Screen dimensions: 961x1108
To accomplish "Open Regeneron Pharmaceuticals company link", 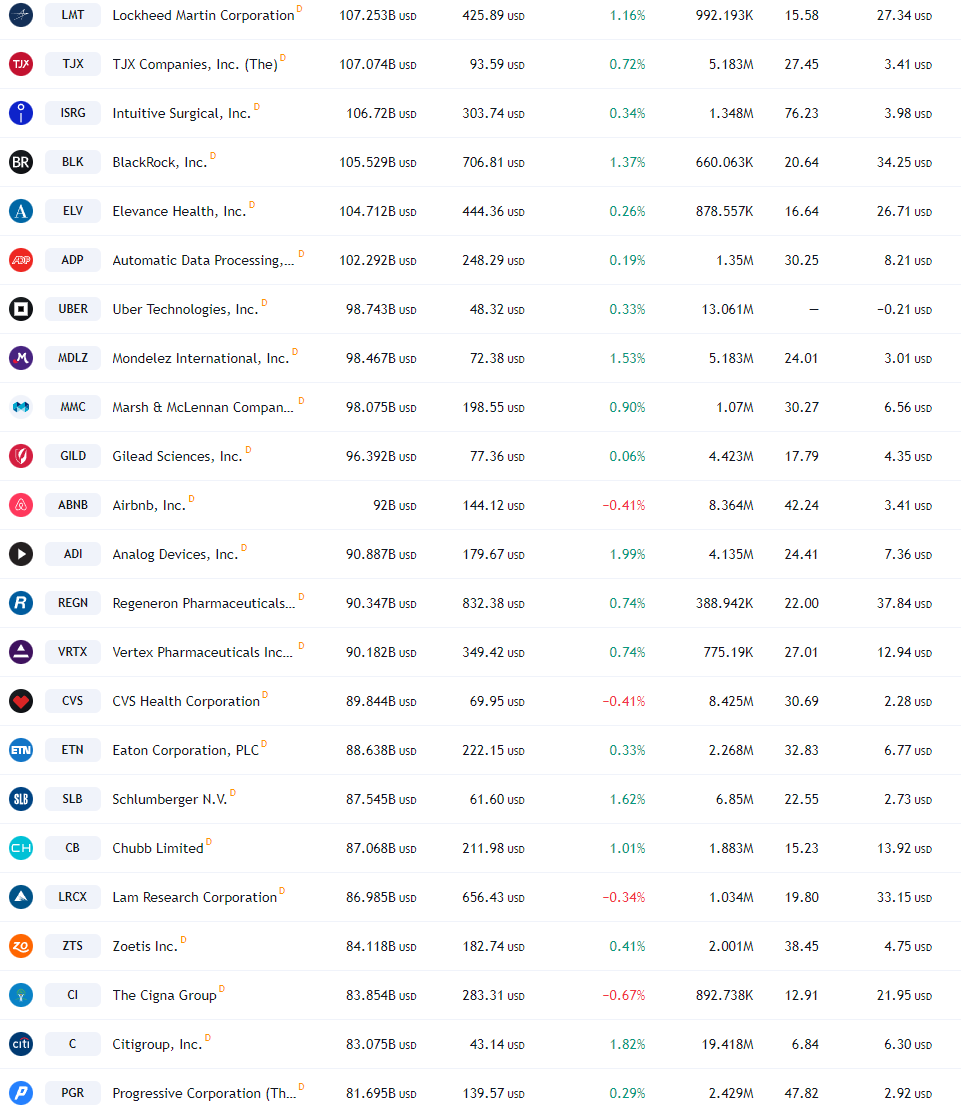I will click(204, 603).
